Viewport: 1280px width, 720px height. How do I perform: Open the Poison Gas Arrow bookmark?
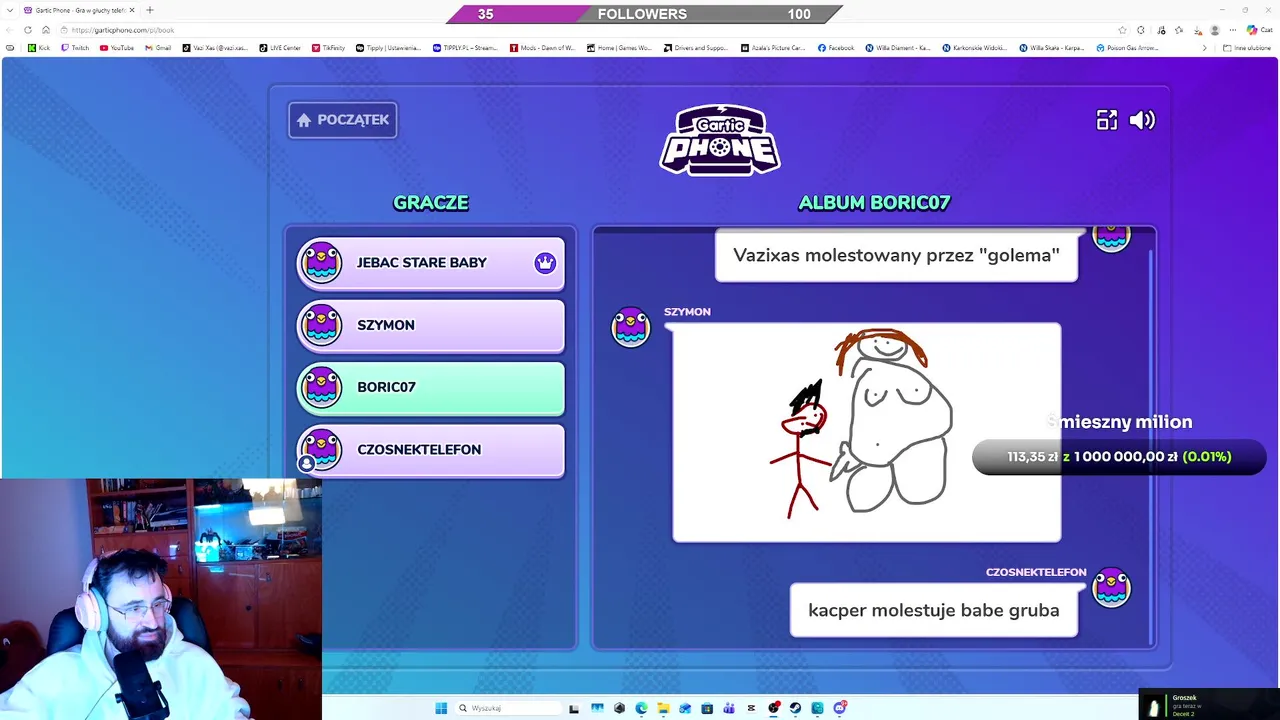(1127, 48)
